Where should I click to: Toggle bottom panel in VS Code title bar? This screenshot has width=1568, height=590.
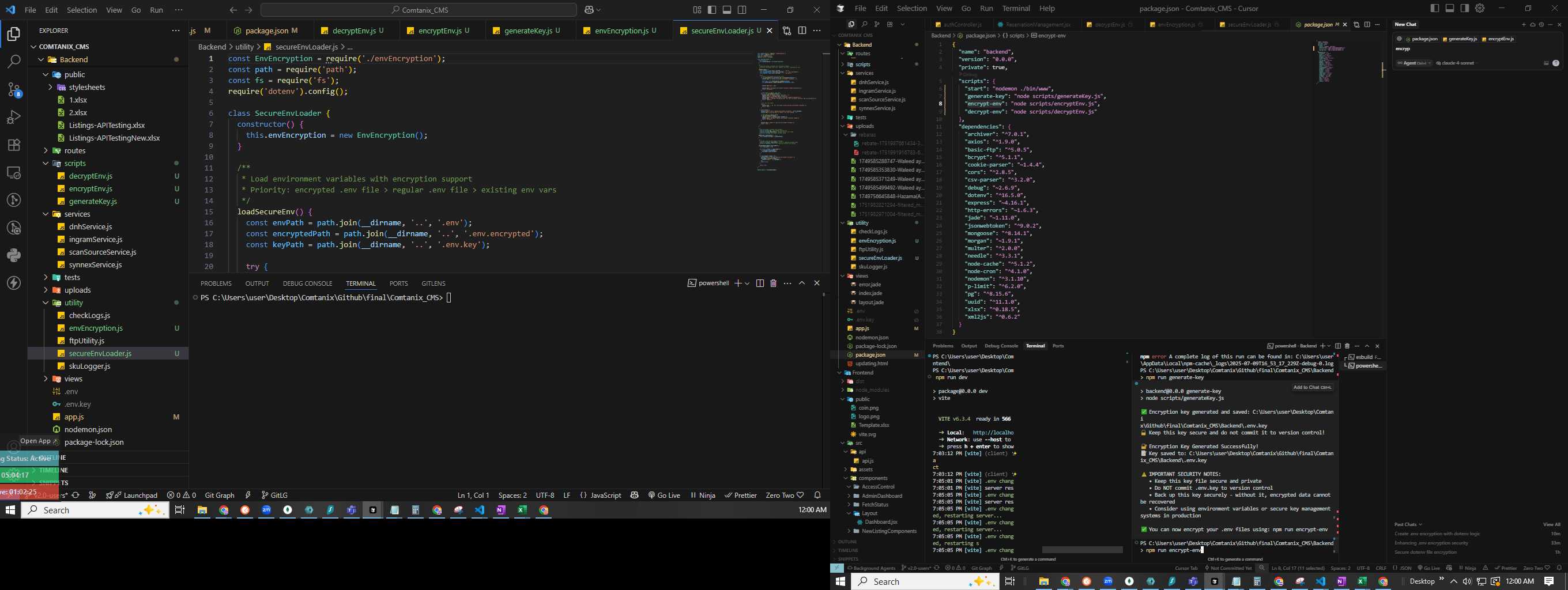[727, 10]
